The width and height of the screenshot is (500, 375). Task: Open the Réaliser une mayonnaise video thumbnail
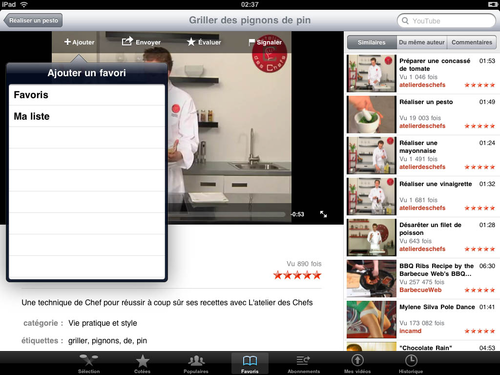click(371, 155)
